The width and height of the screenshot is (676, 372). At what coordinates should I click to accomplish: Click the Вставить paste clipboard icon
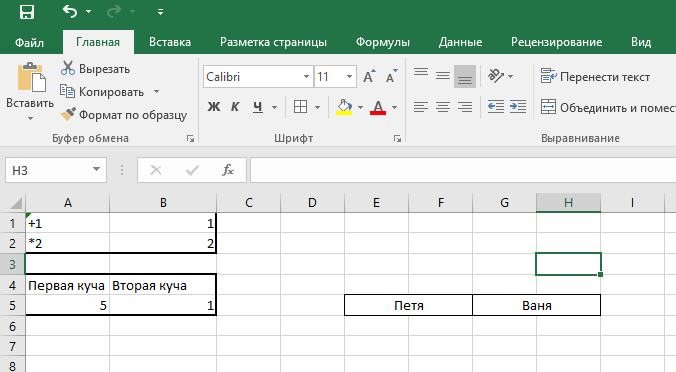click(31, 78)
